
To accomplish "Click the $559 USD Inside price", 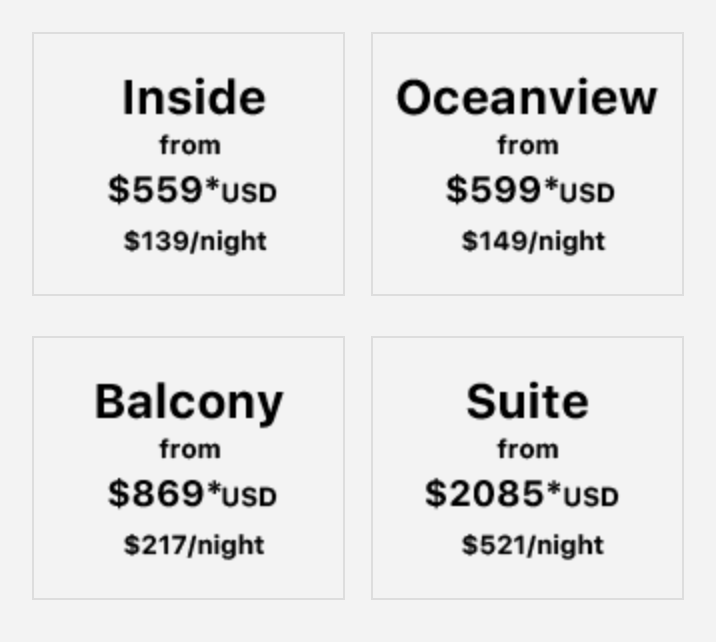I will coord(192,189).
